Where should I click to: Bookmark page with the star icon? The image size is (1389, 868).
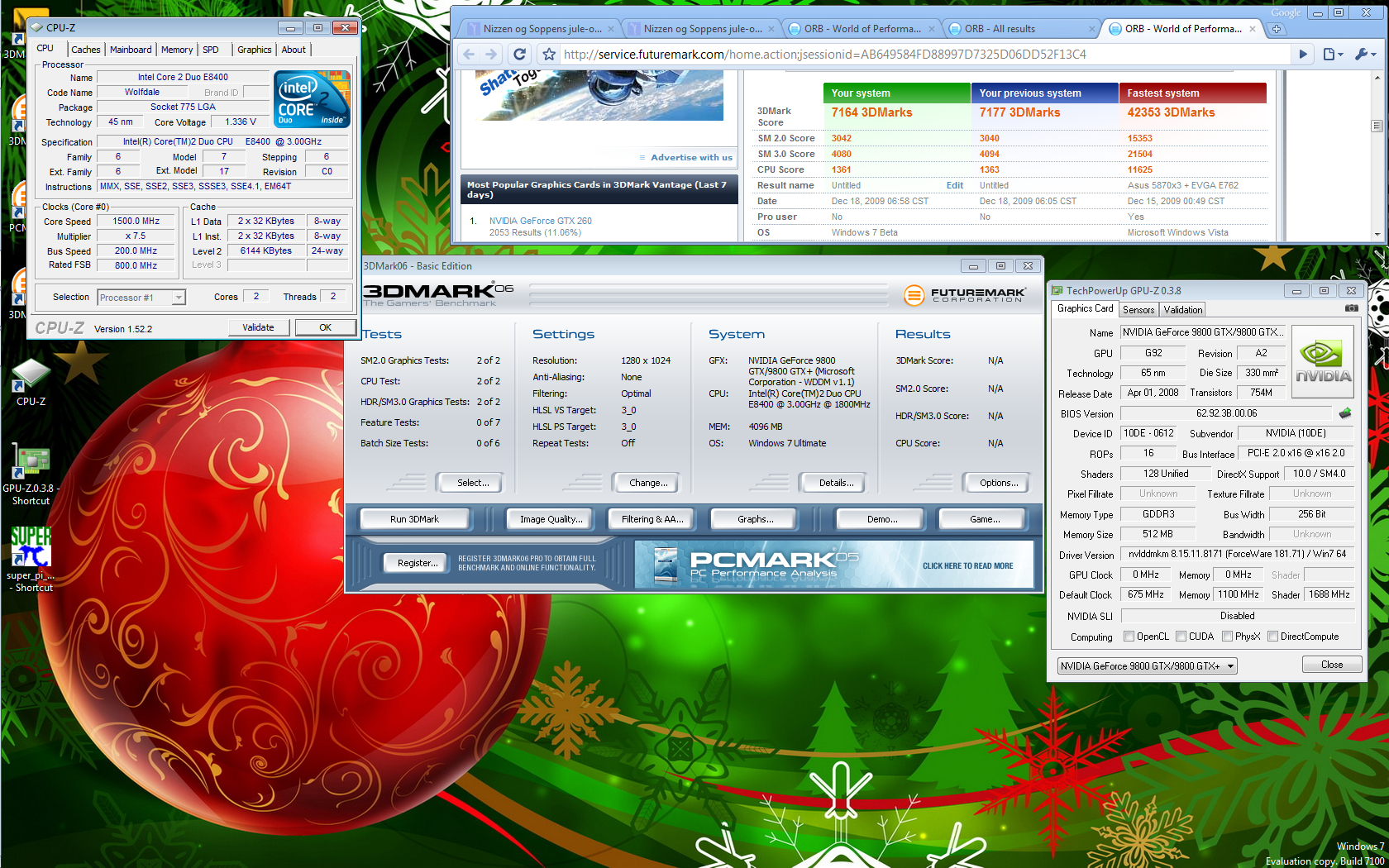(x=549, y=55)
